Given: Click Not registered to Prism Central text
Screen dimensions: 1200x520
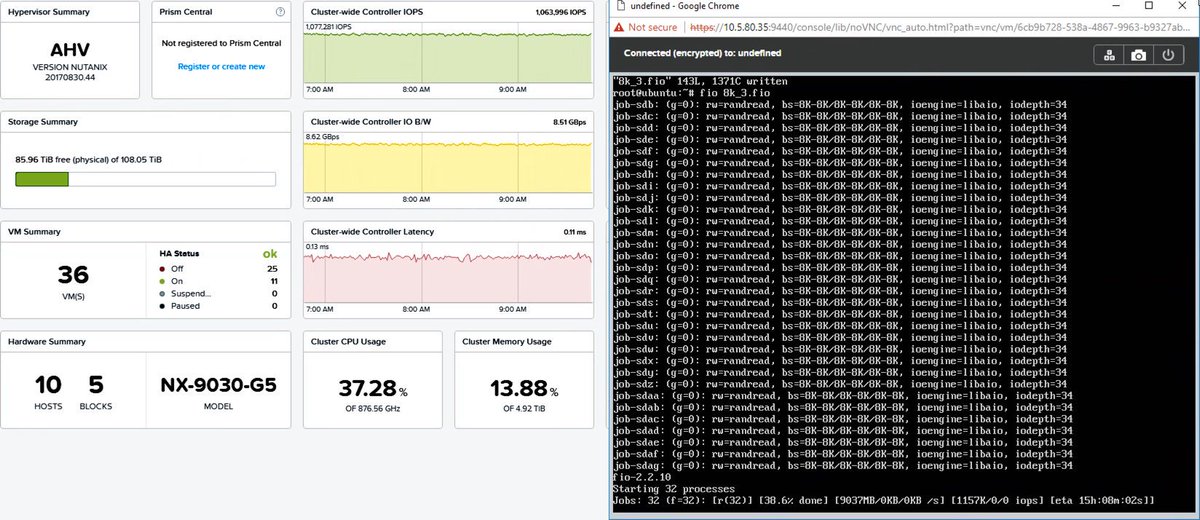Looking at the screenshot, I should (x=221, y=43).
